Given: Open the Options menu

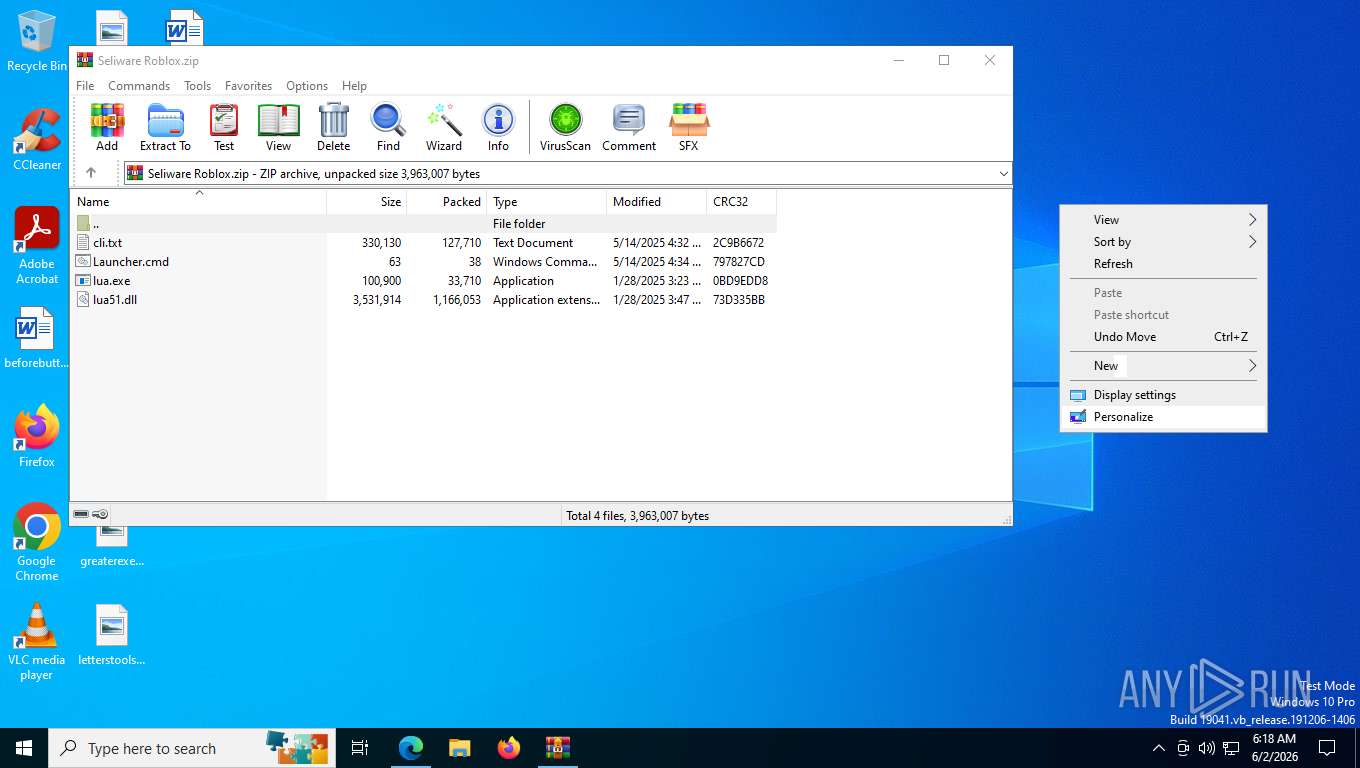Looking at the screenshot, I should tap(307, 86).
